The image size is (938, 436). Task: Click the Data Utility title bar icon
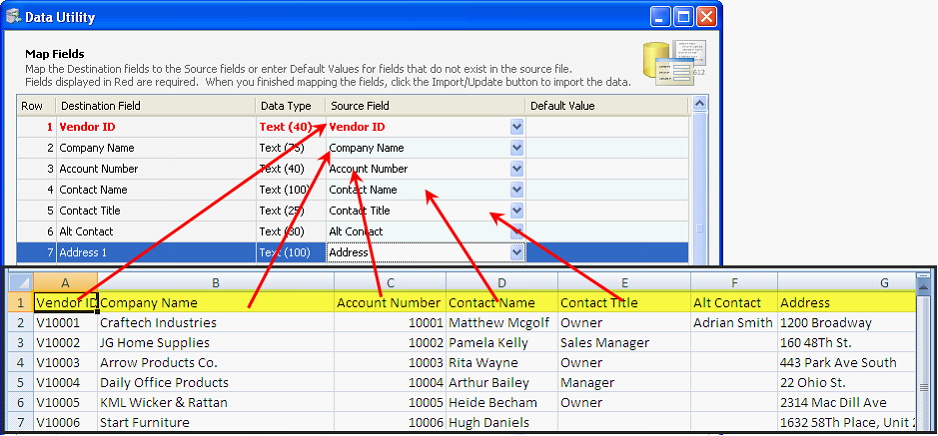(14, 16)
